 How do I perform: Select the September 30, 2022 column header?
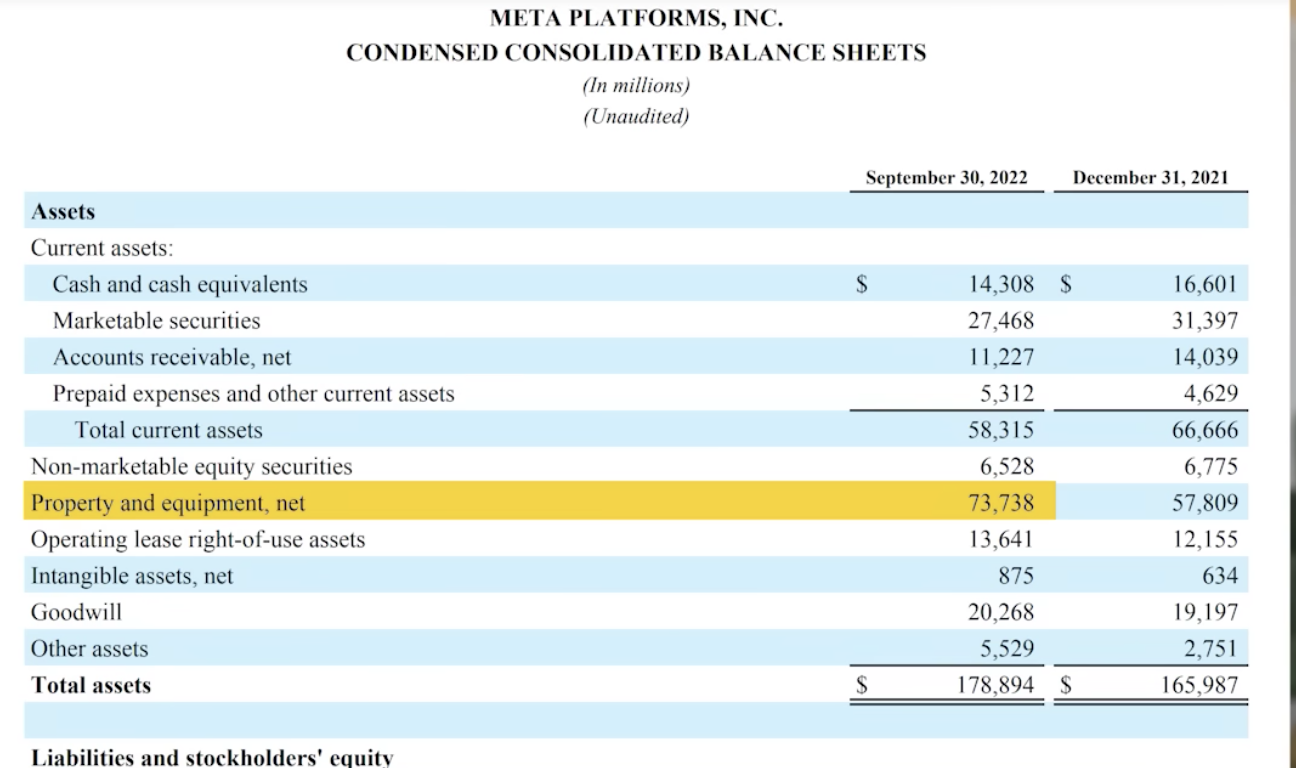pyautogui.click(x=946, y=178)
